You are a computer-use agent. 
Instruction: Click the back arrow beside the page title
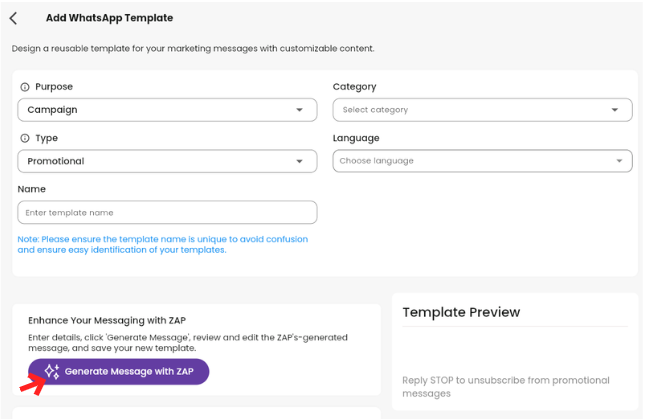13,18
